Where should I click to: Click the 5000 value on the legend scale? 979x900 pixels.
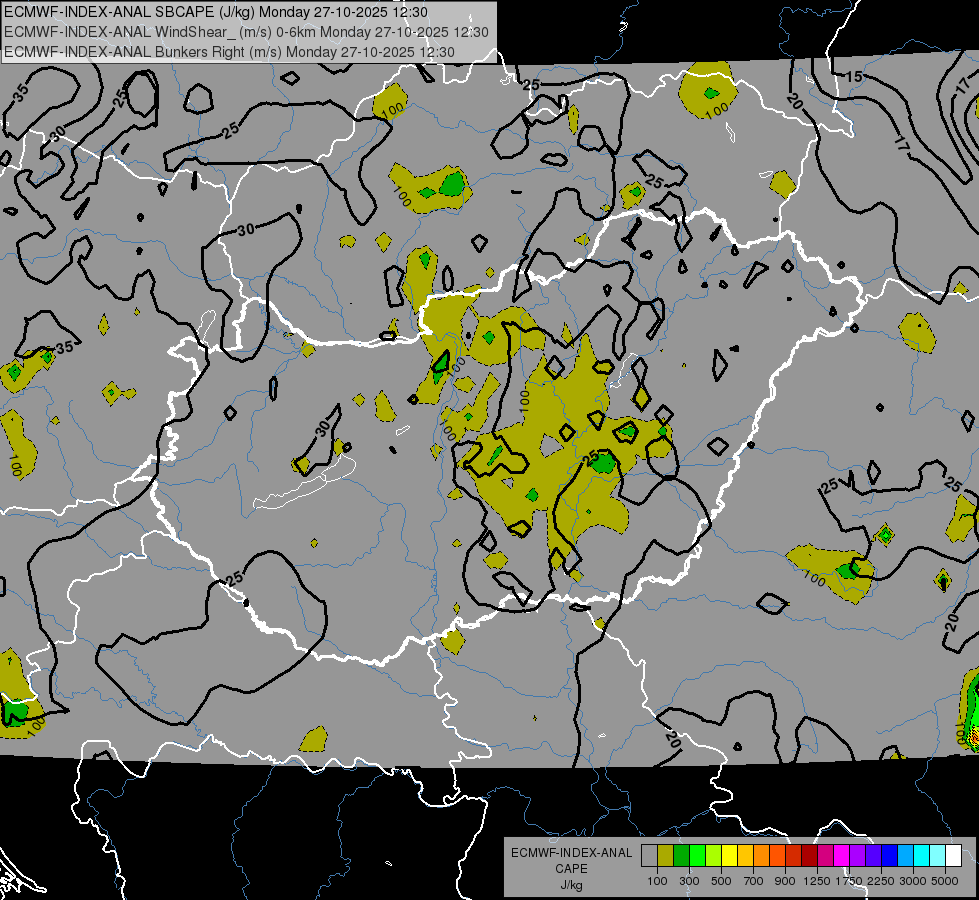[945, 881]
